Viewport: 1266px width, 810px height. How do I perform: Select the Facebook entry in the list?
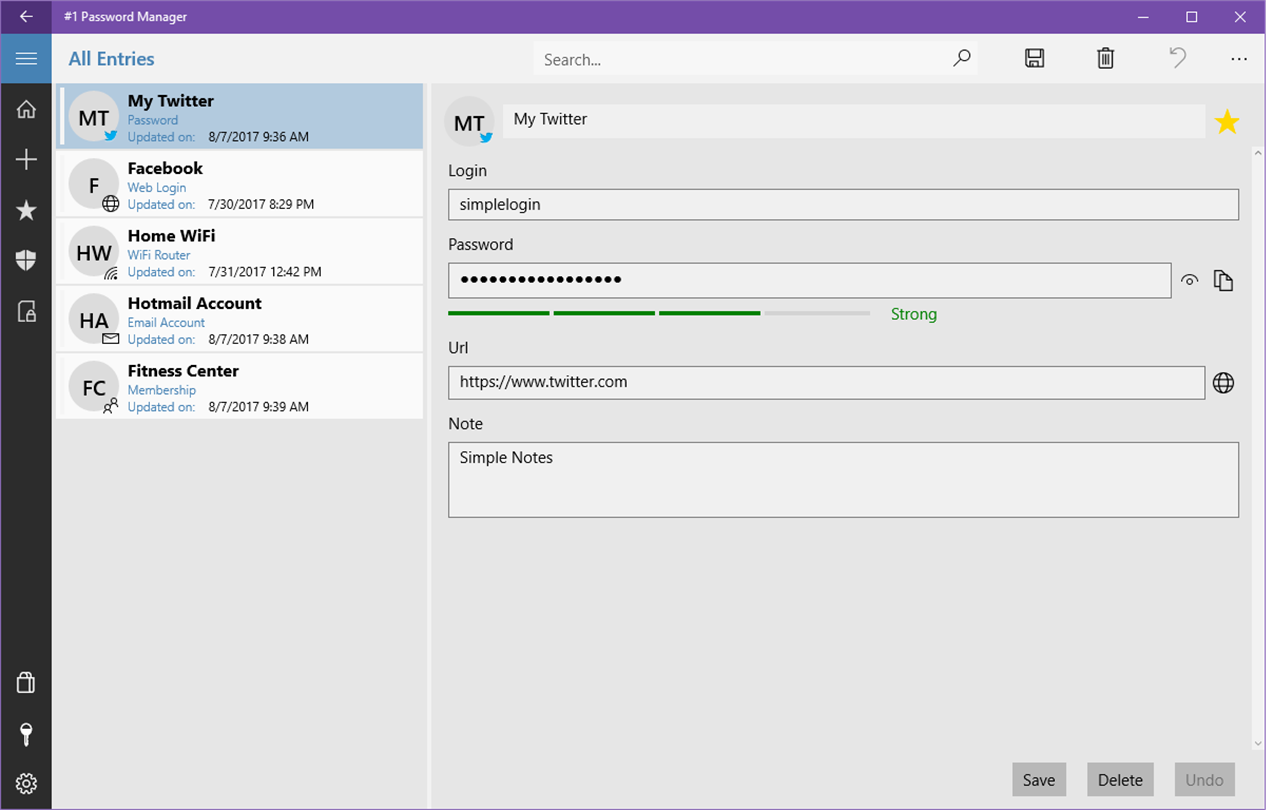[240, 184]
